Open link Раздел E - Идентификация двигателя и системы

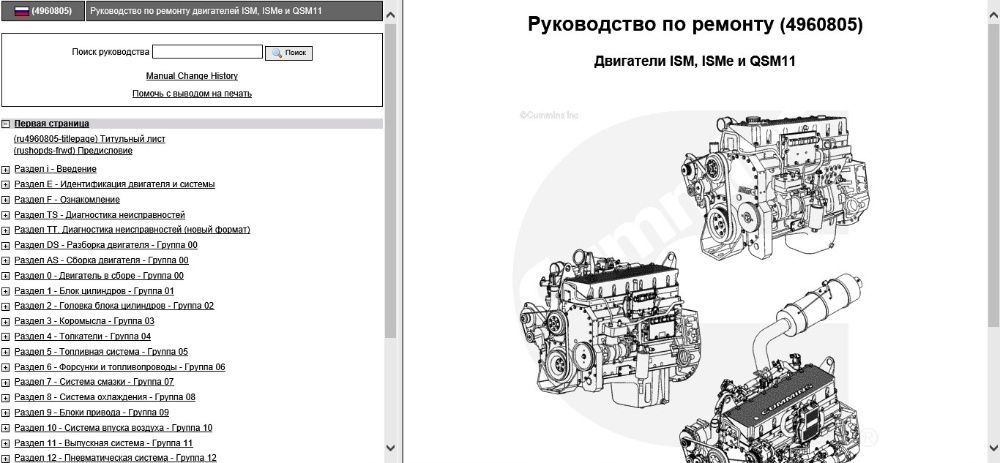coord(115,184)
